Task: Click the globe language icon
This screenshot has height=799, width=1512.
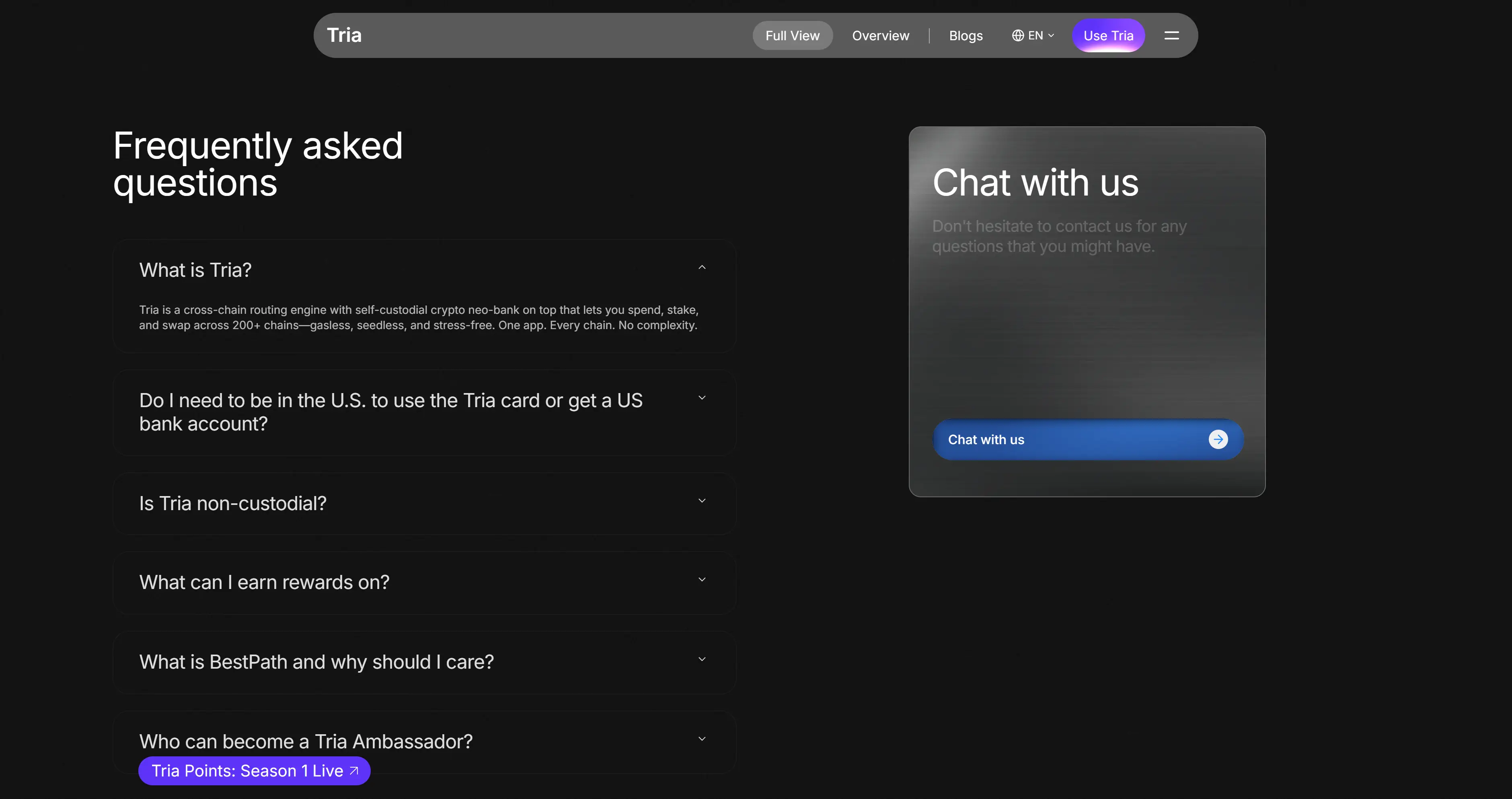Action: (x=1018, y=36)
